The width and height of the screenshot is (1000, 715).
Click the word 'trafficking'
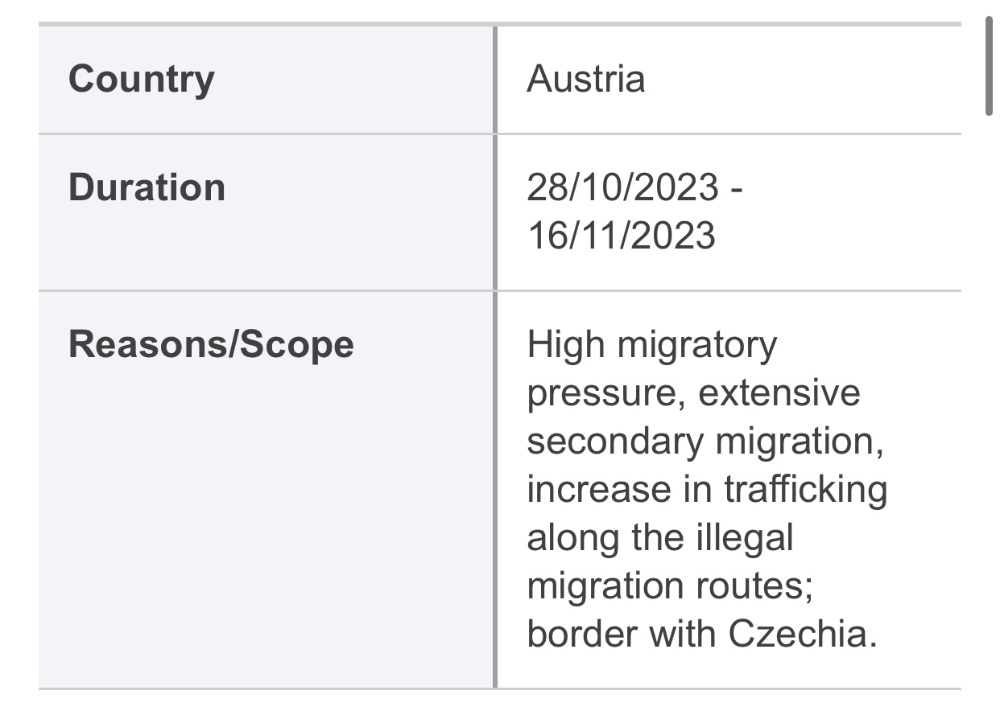coord(805,490)
